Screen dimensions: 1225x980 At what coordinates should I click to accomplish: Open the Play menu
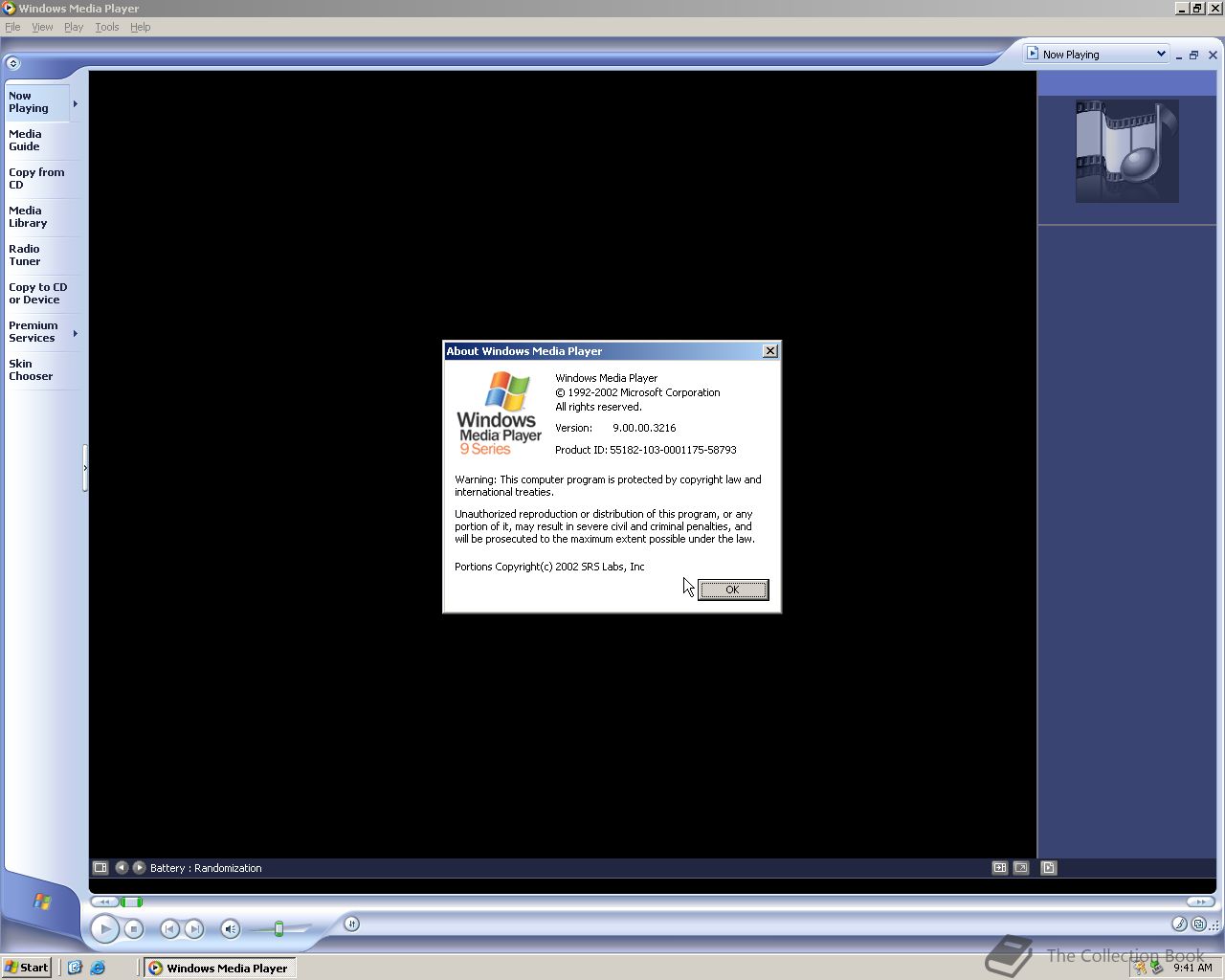pos(74,27)
